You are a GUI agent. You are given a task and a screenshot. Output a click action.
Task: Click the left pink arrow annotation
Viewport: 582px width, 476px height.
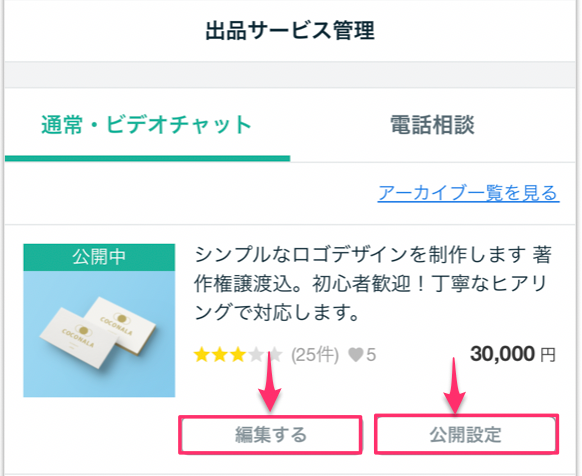pyautogui.click(x=270, y=384)
